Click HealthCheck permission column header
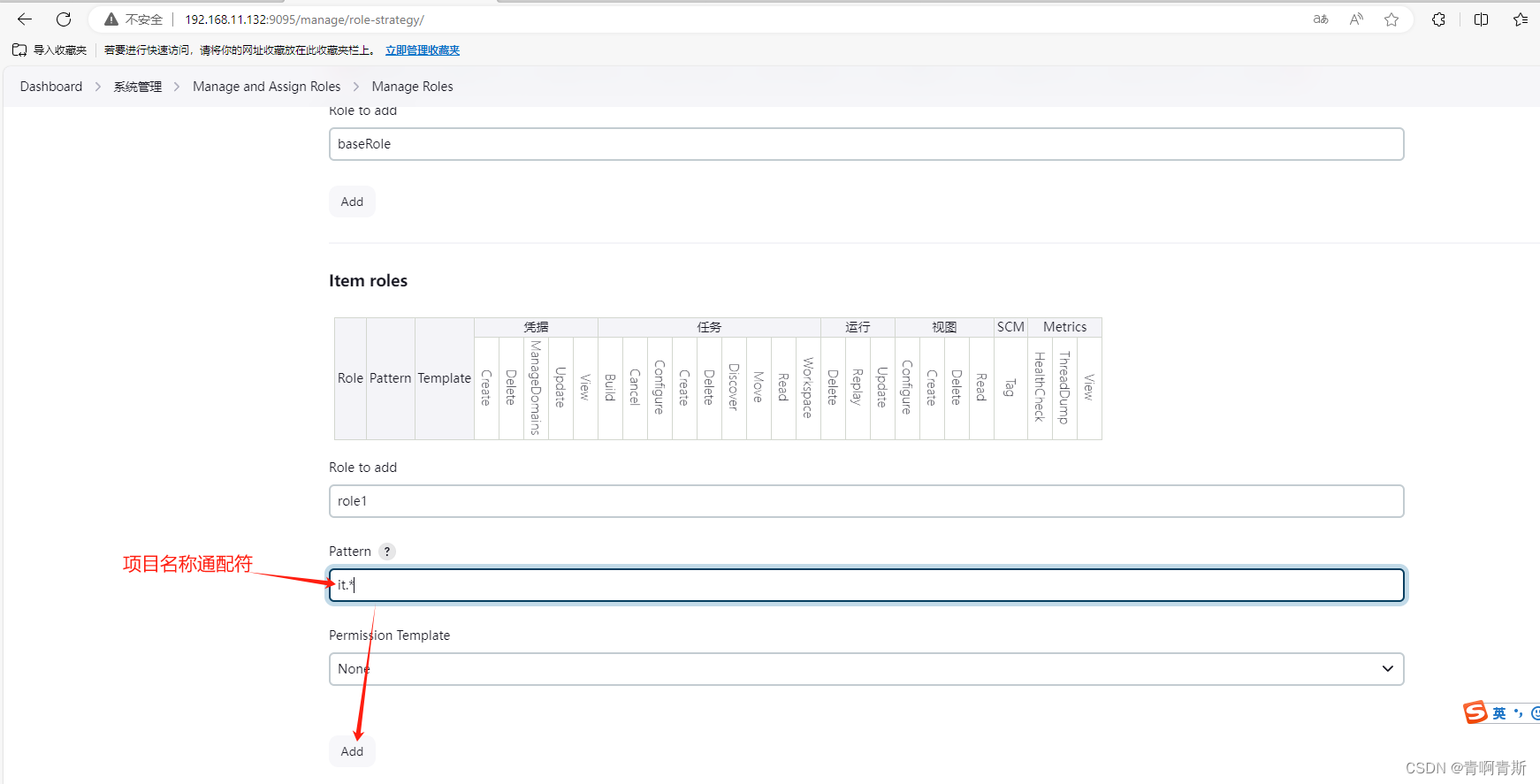The width and height of the screenshot is (1540, 784). tap(1041, 388)
